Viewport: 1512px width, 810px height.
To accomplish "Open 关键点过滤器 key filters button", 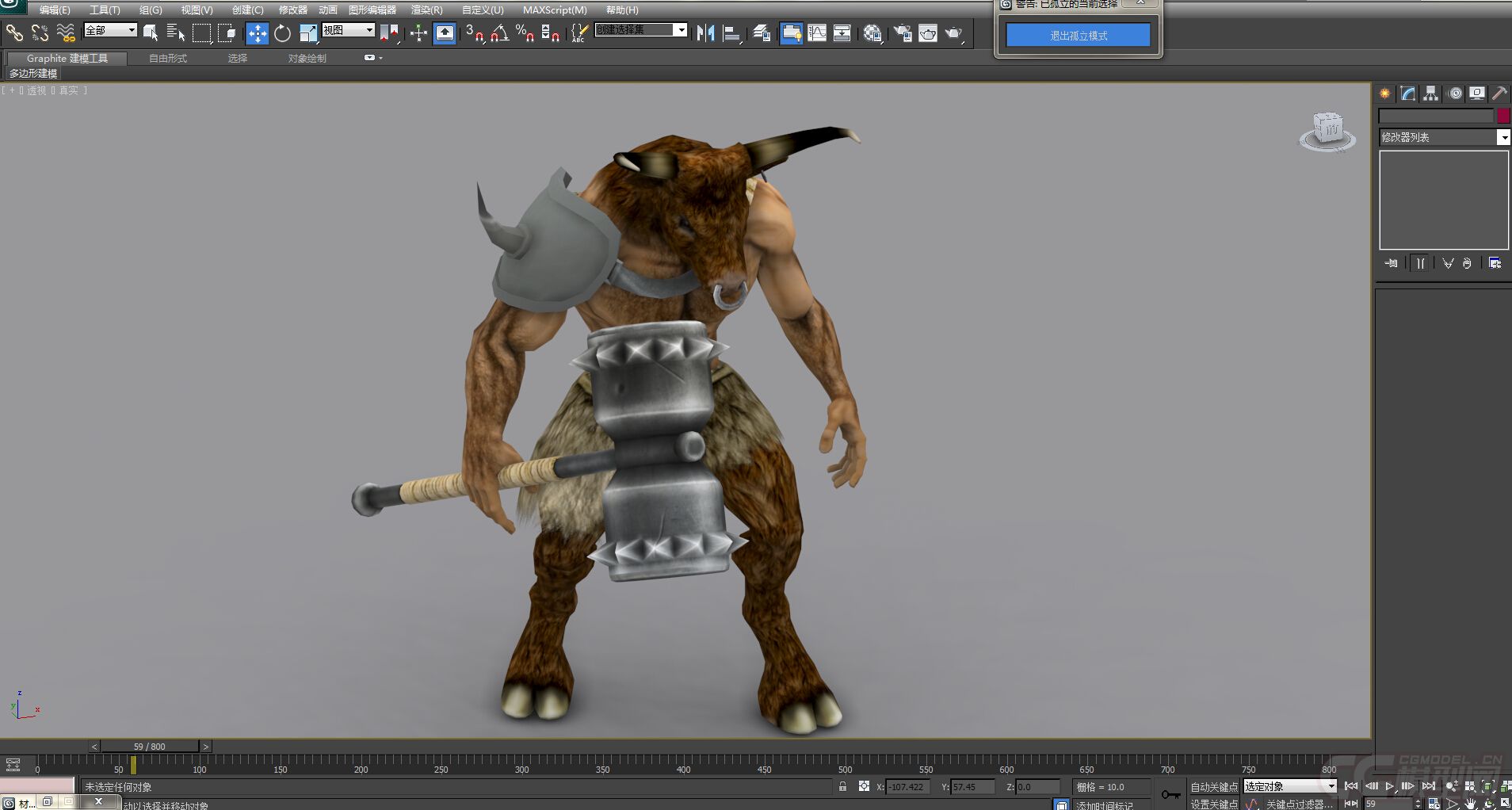I will (1298, 804).
